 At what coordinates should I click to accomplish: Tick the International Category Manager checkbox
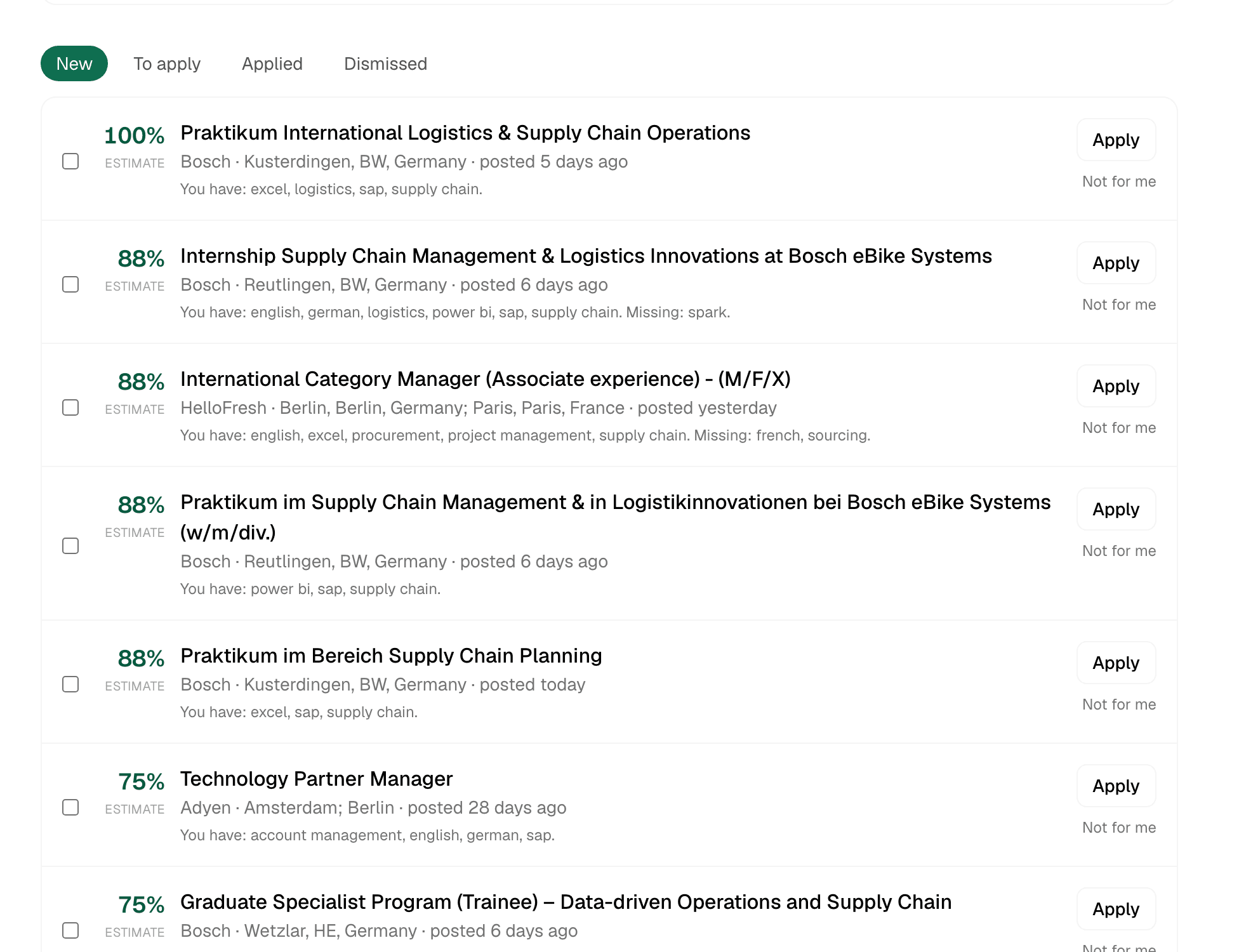(70, 407)
